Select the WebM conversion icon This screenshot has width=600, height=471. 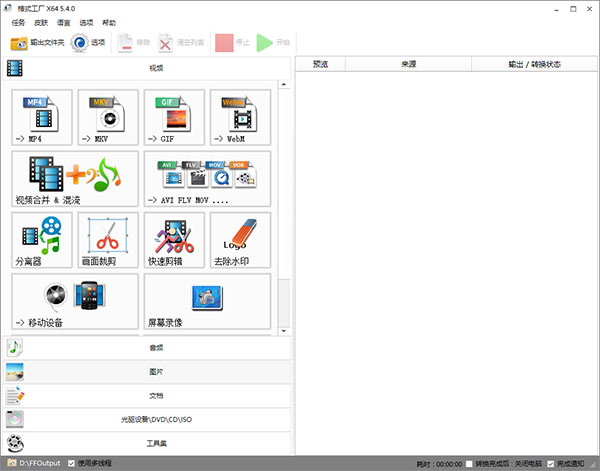point(240,117)
